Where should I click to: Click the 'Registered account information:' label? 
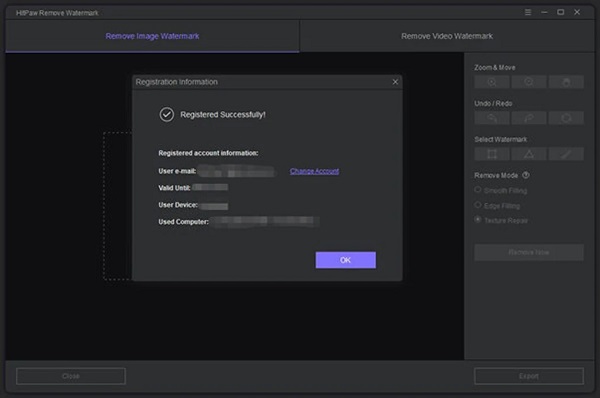(x=208, y=153)
